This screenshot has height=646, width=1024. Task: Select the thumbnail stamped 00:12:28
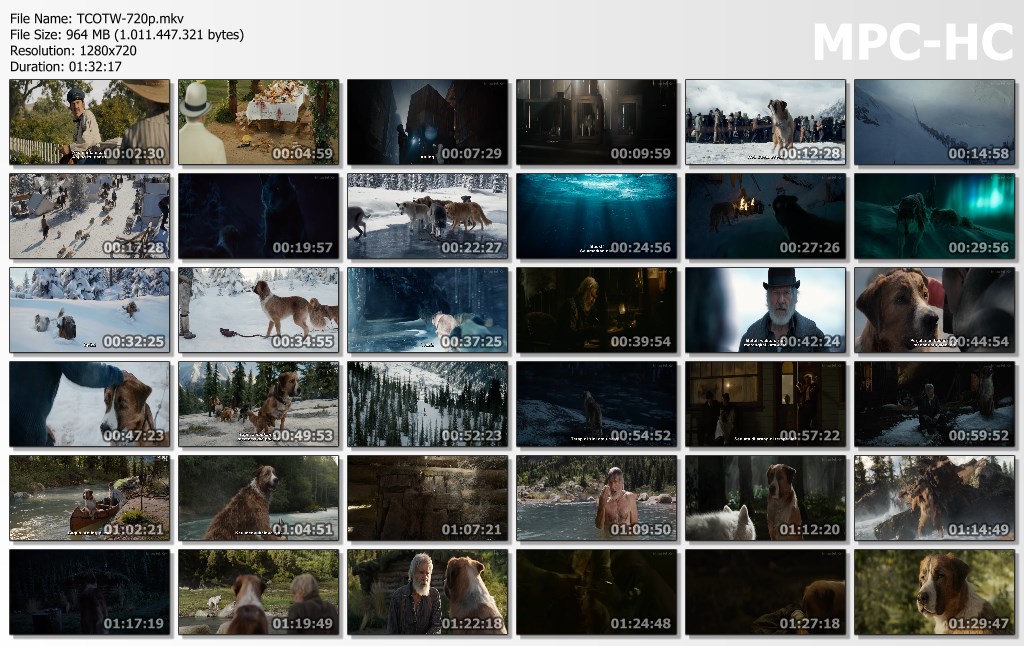point(765,122)
